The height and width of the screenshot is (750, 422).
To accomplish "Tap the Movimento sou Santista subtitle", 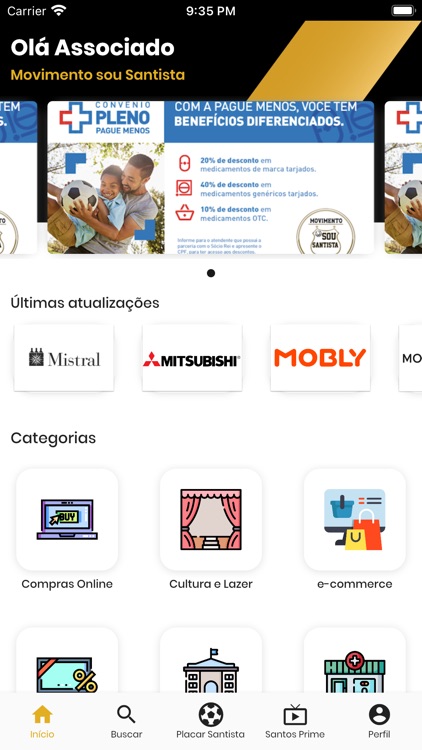I will point(98,75).
